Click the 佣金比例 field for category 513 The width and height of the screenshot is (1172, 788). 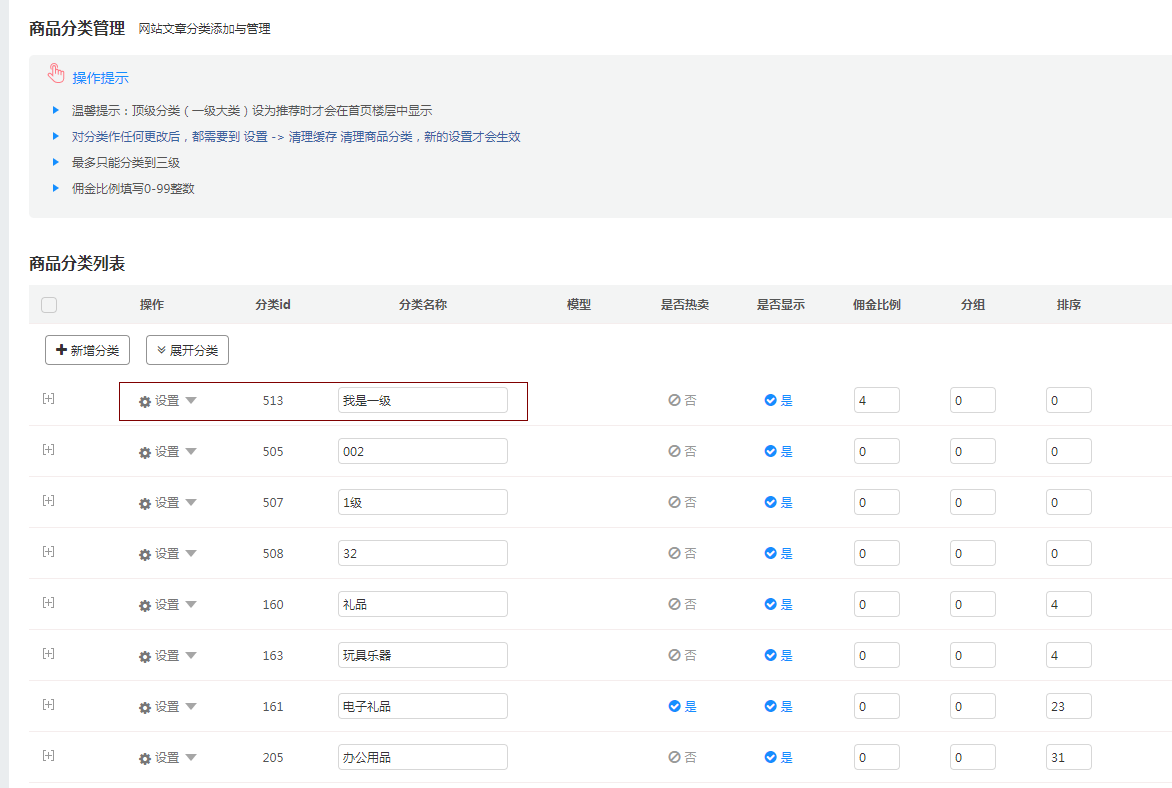coord(876,400)
